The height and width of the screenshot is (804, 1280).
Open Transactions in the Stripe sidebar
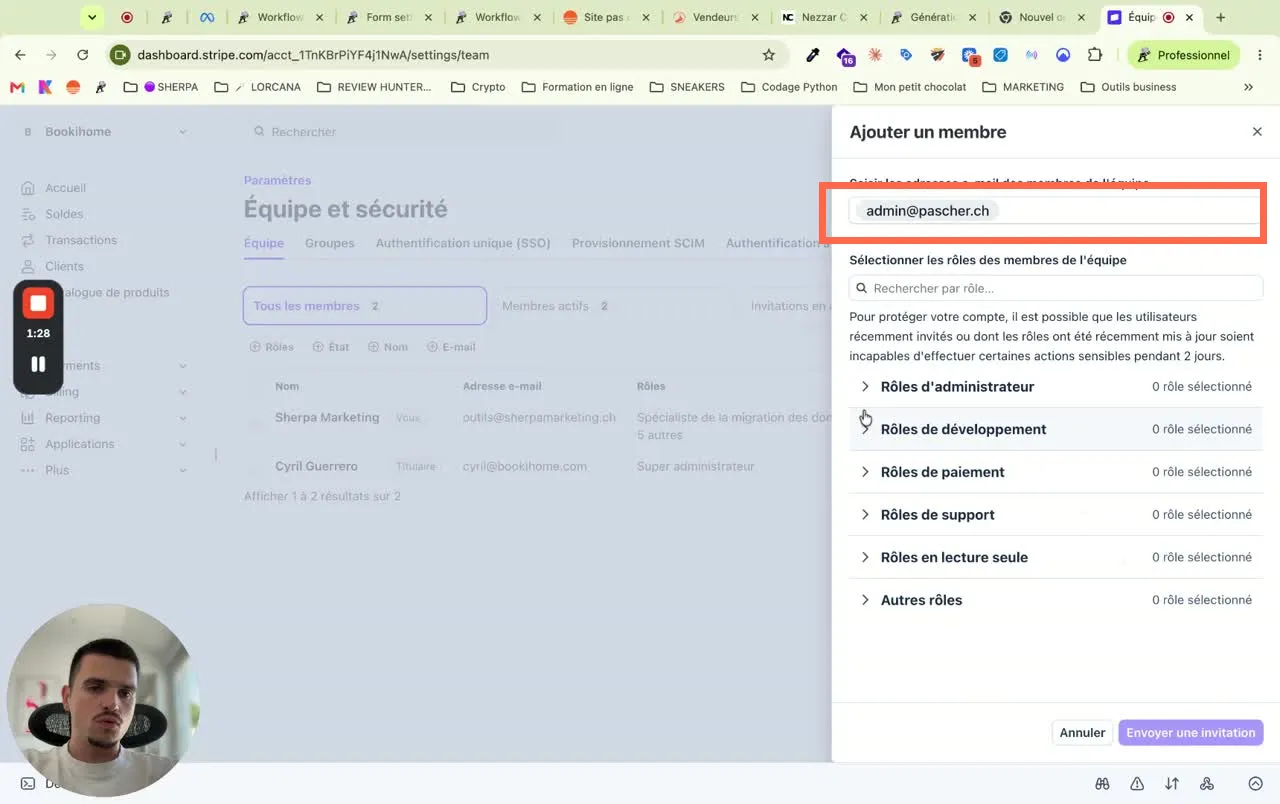click(x=81, y=240)
